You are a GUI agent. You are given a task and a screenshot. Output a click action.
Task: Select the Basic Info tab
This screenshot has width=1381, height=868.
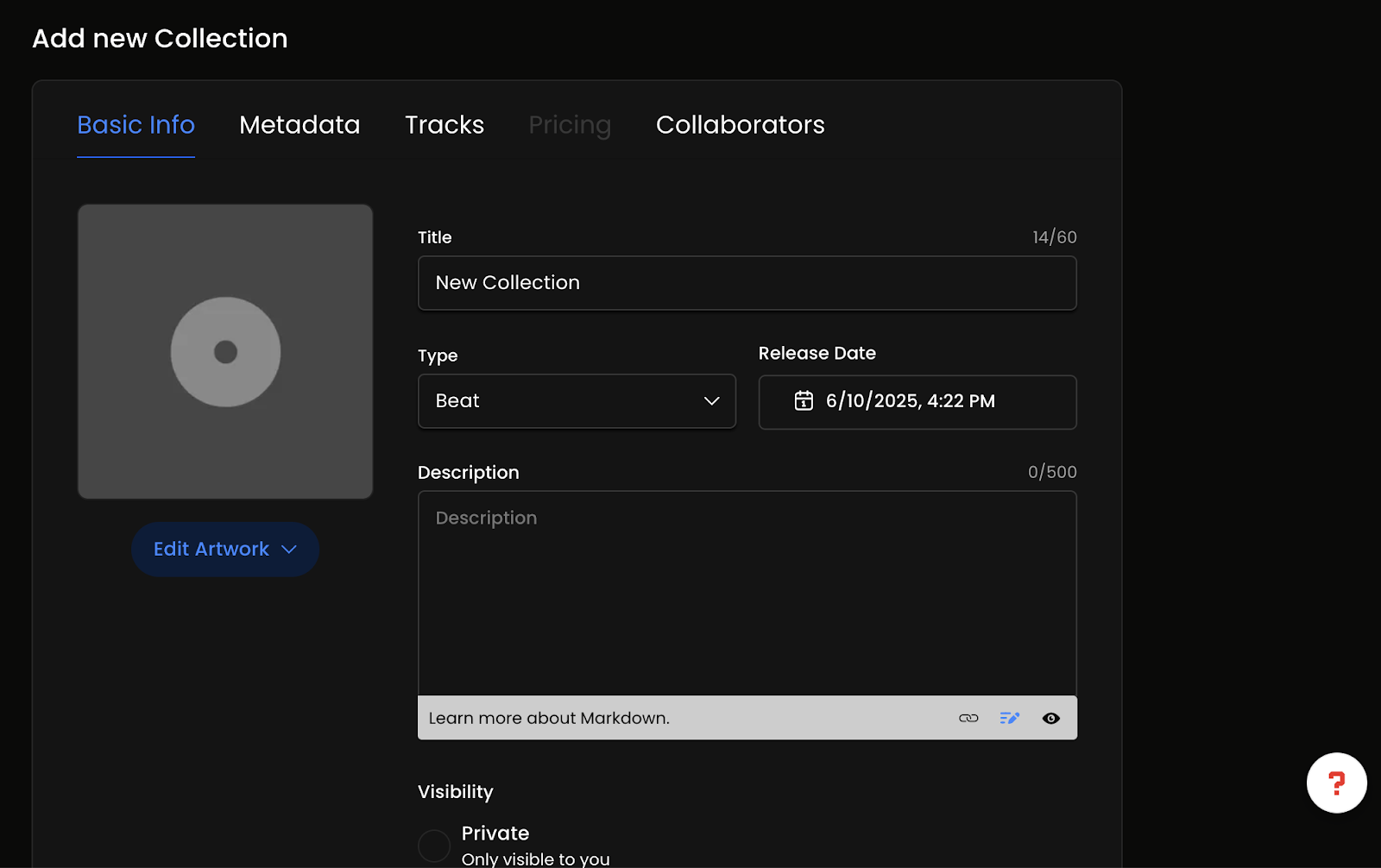tap(136, 125)
